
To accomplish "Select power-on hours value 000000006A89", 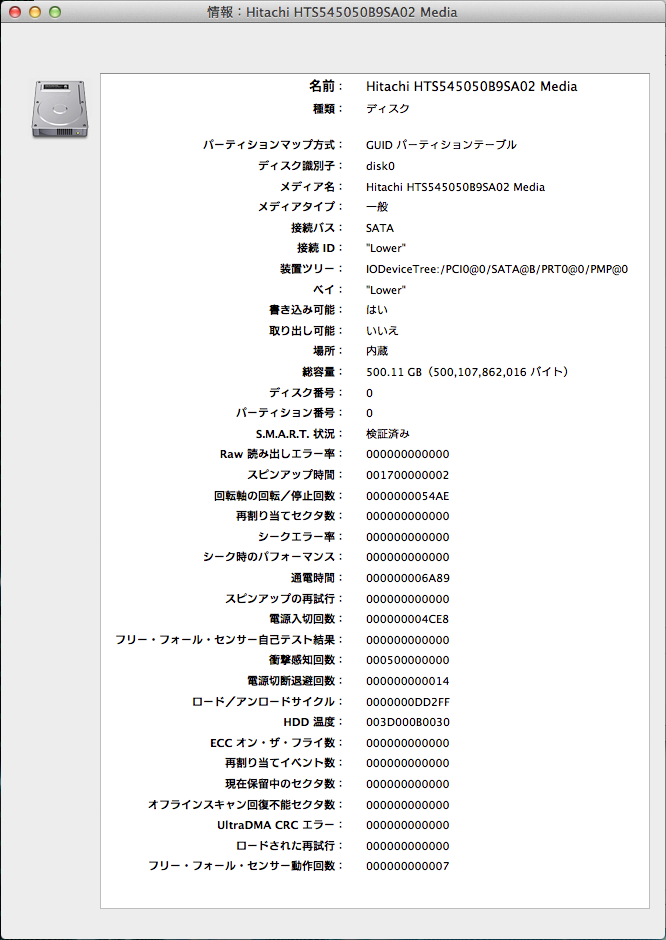I will point(408,579).
